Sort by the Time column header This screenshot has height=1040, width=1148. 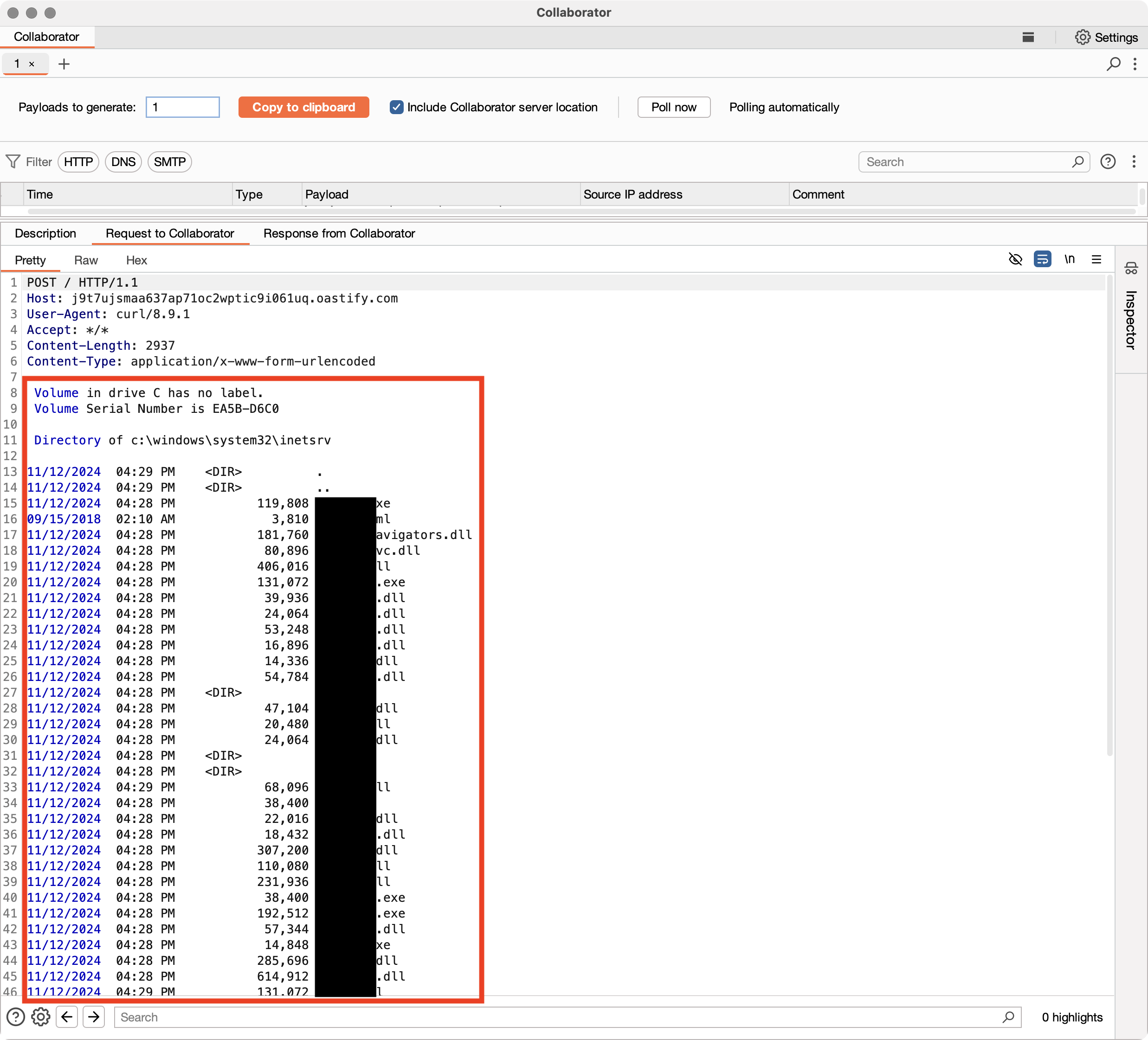pos(128,194)
